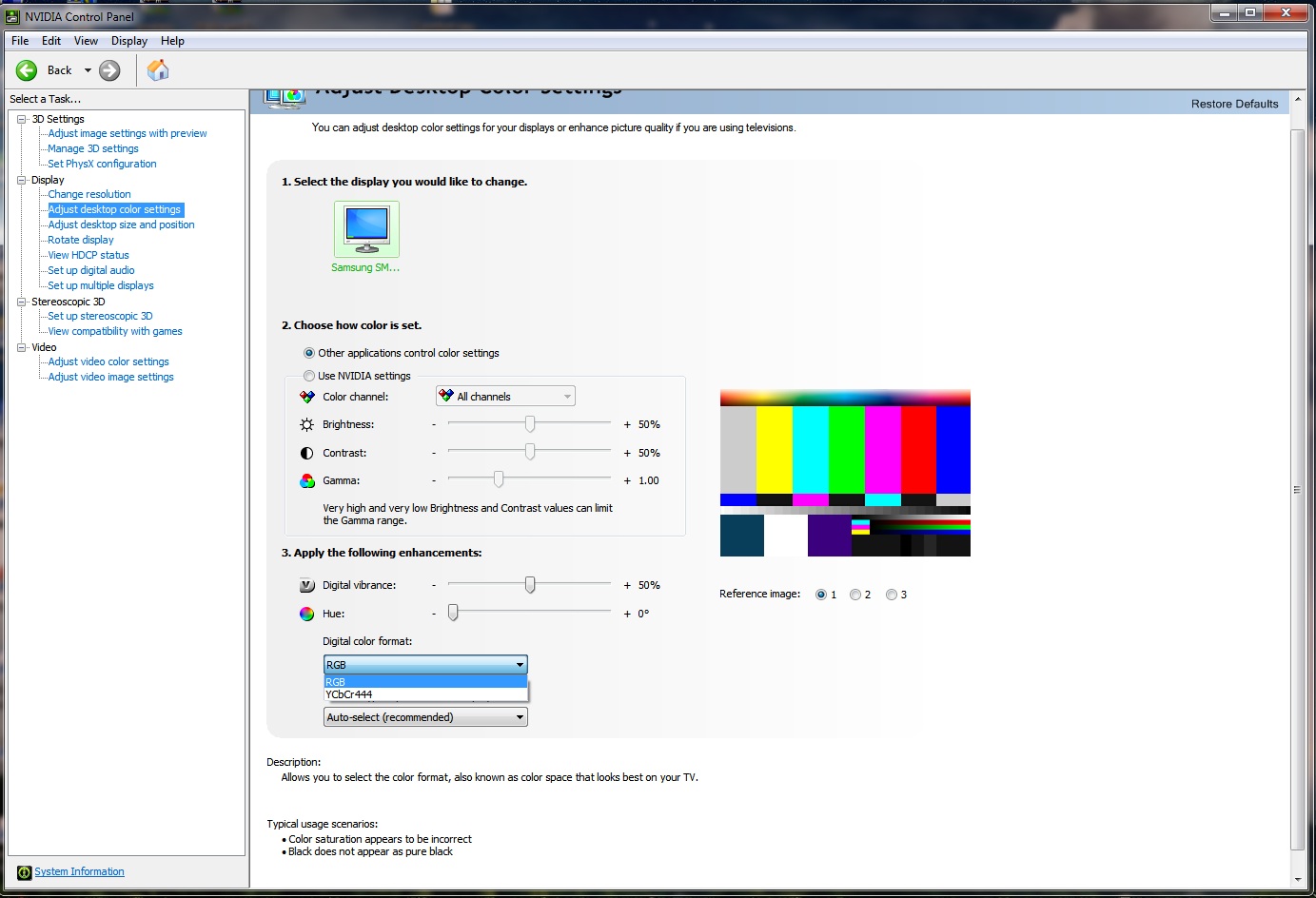Click the color bars reference image
The image size is (1316, 898).
845,474
